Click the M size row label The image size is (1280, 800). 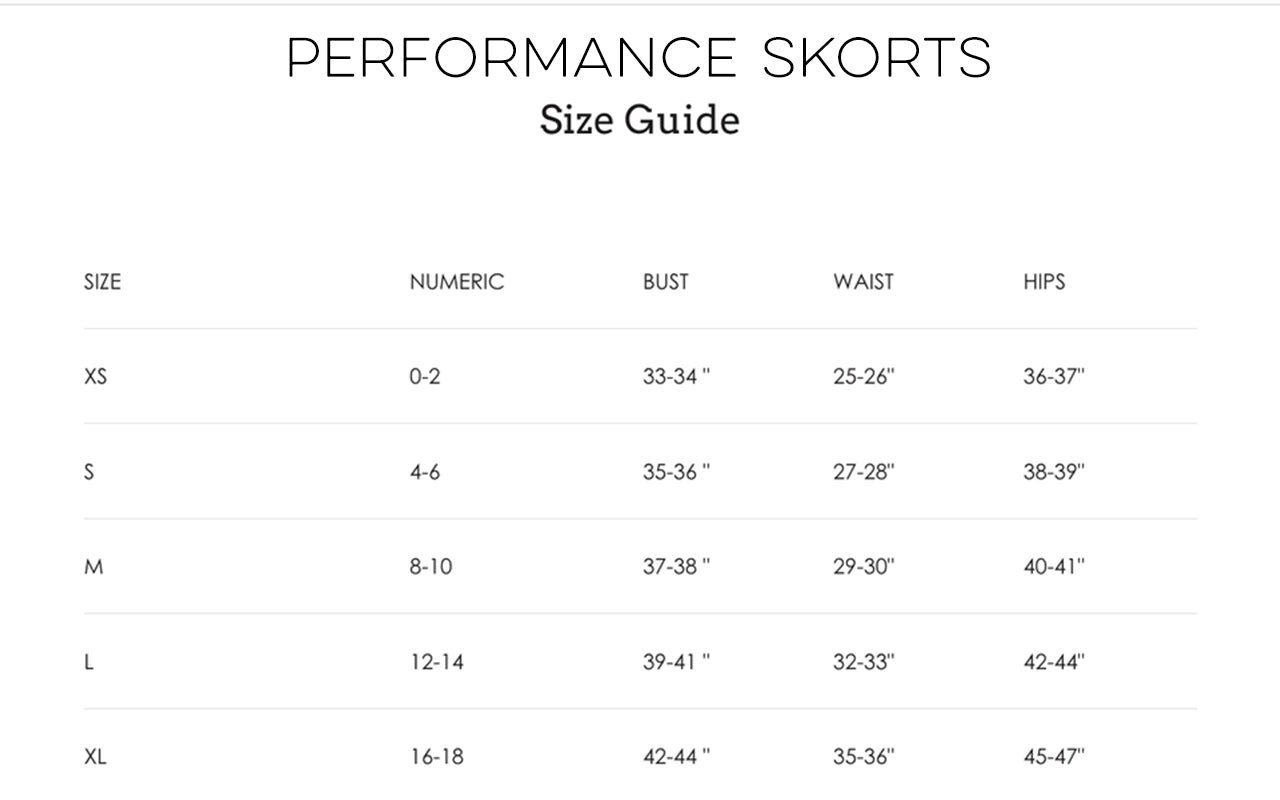coord(94,567)
